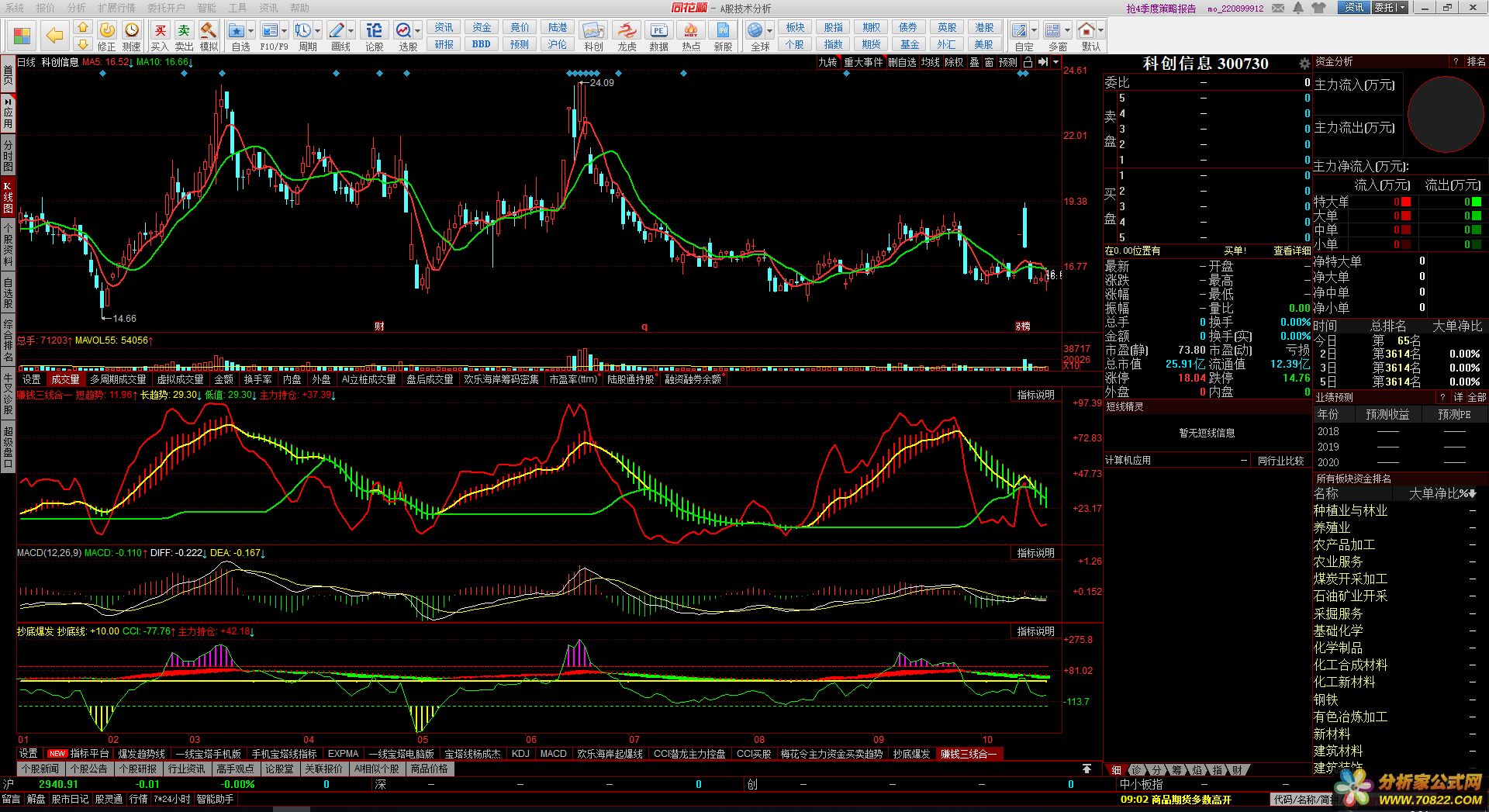Switch to the 个股公告 tab

88,769
